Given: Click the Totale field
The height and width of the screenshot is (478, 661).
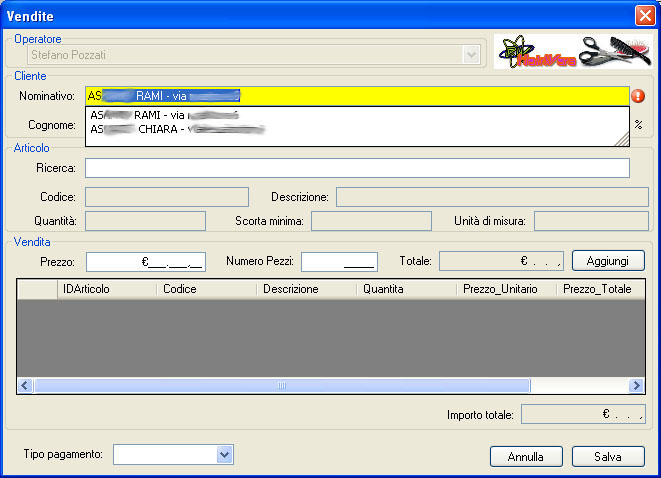Looking at the screenshot, I should click(501, 261).
